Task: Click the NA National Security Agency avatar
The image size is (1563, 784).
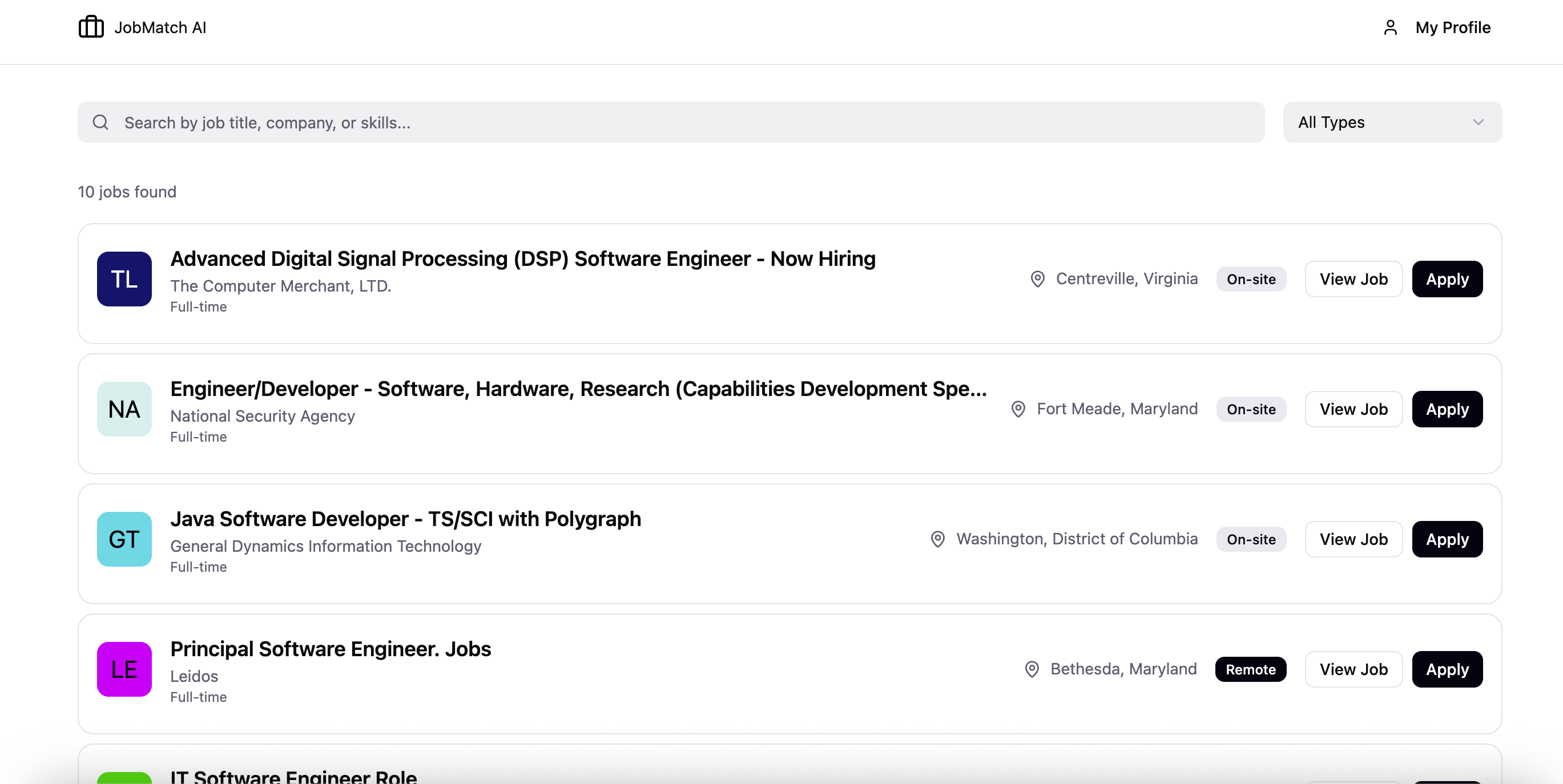Action: tap(124, 409)
